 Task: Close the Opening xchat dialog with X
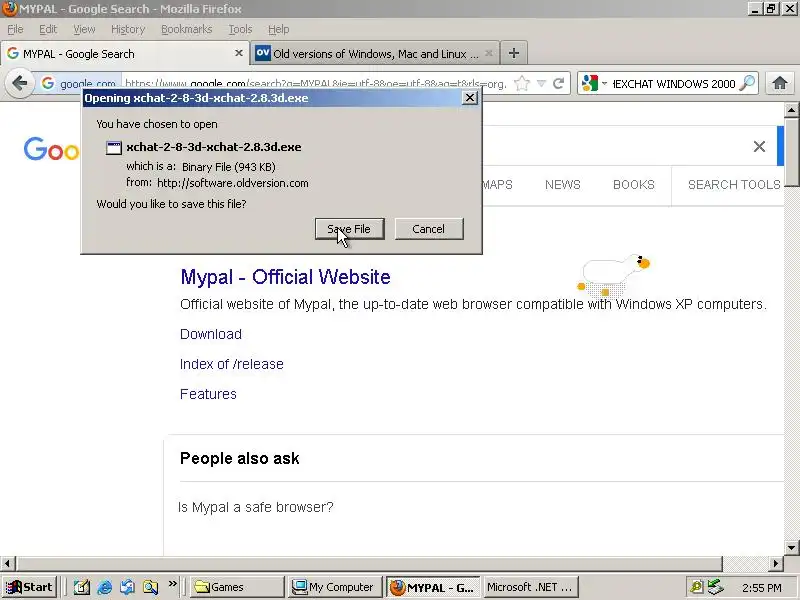pos(469,98)
